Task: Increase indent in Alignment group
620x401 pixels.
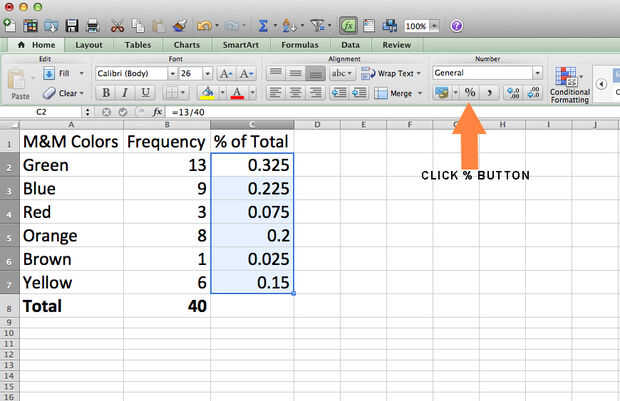Action: [359, 93]
